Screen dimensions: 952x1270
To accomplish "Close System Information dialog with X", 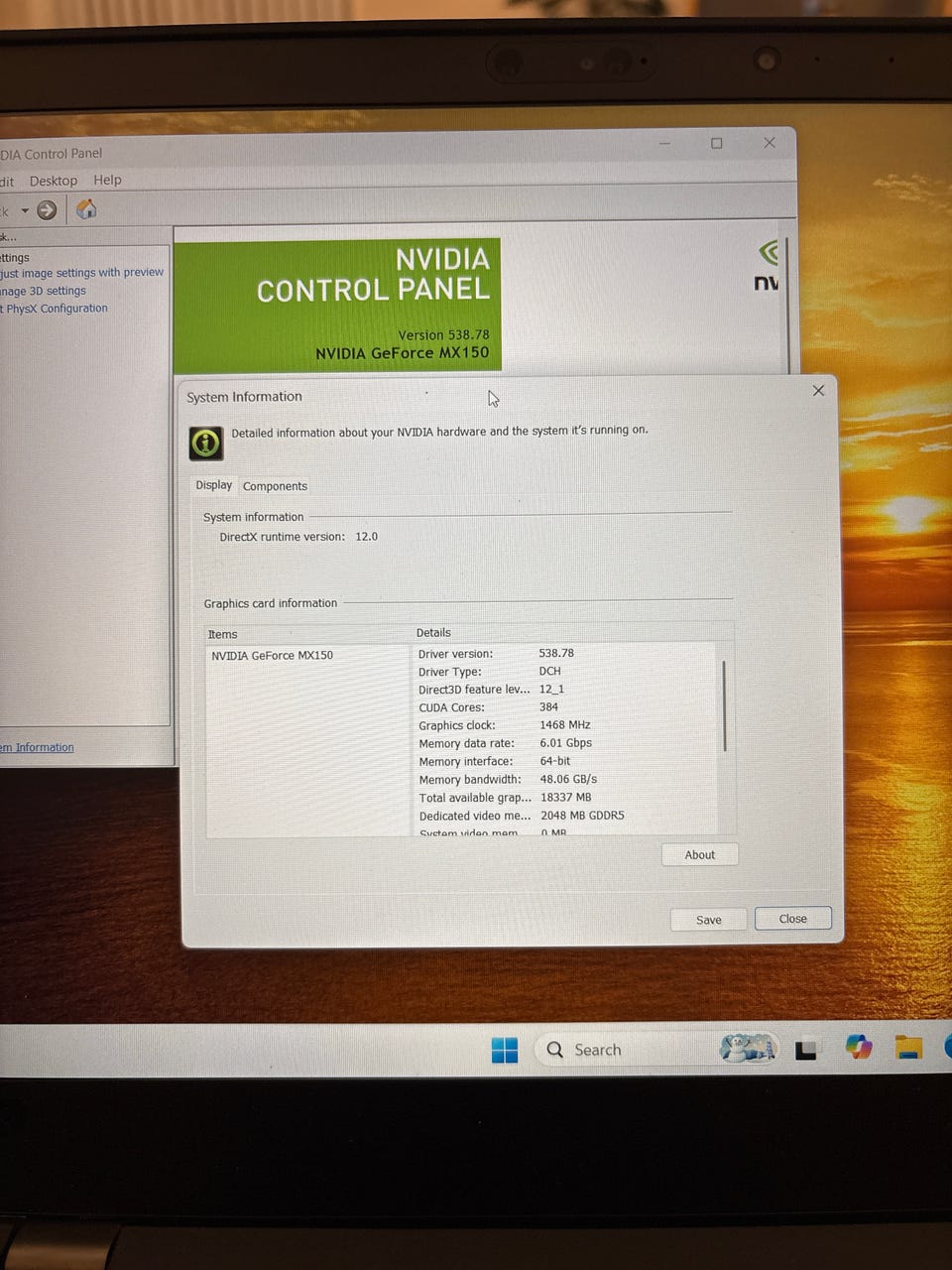I will [x=818, y=391].
